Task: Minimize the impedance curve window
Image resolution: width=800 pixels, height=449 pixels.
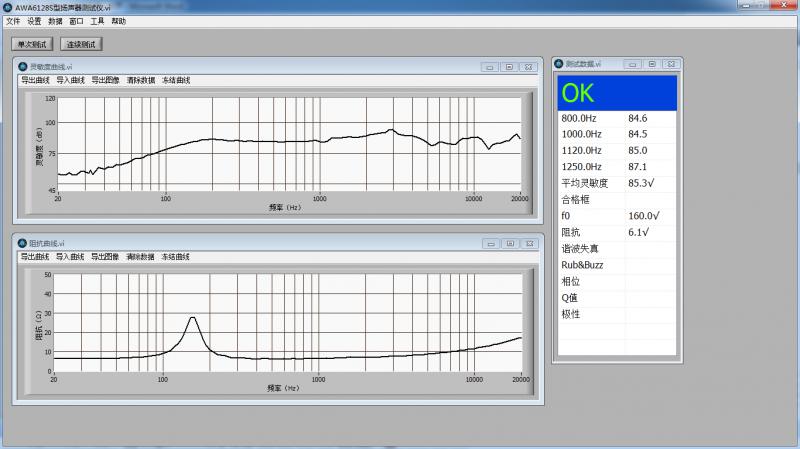Action: pos(489,243)
